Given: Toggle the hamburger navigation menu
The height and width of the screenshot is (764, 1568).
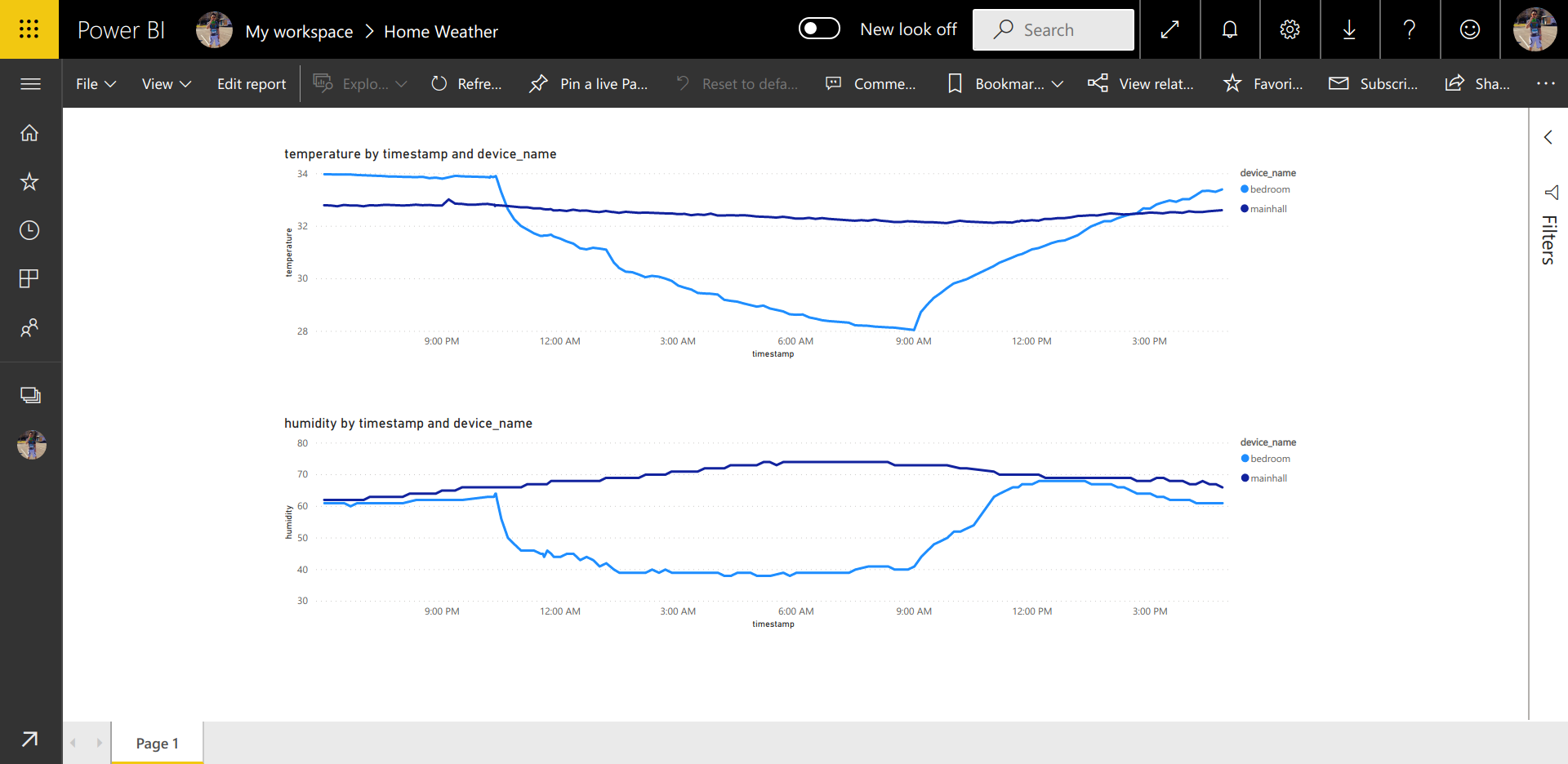Looking at the screenshot, I should tap(30, 84).
